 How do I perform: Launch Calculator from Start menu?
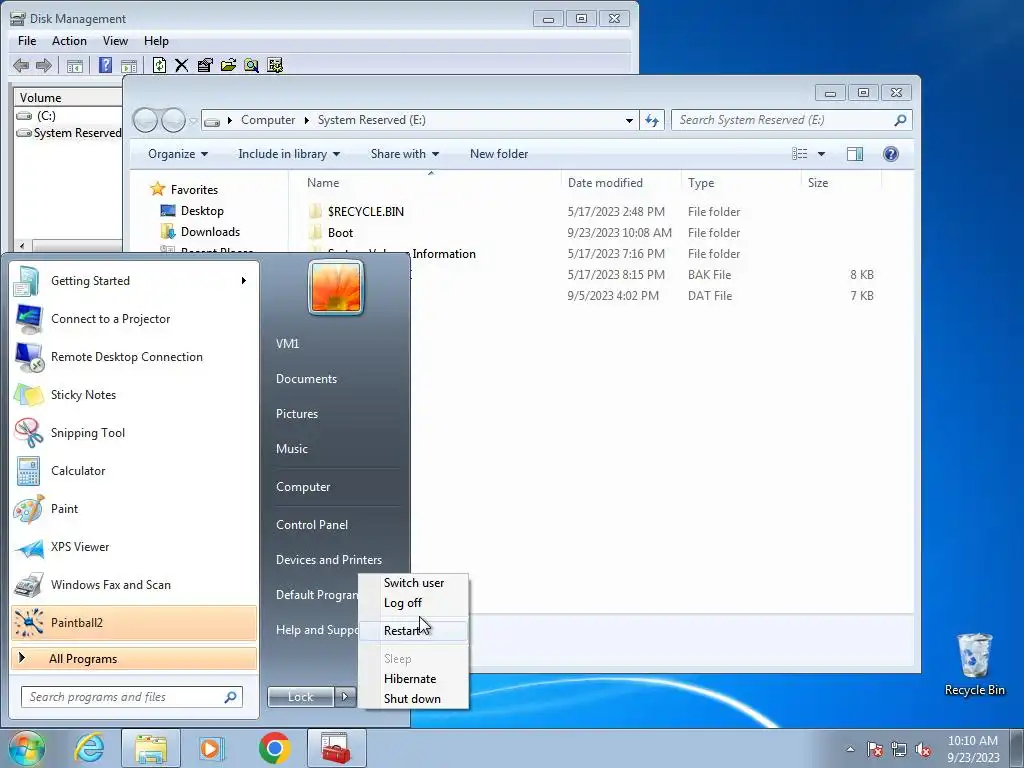(134, 471)
